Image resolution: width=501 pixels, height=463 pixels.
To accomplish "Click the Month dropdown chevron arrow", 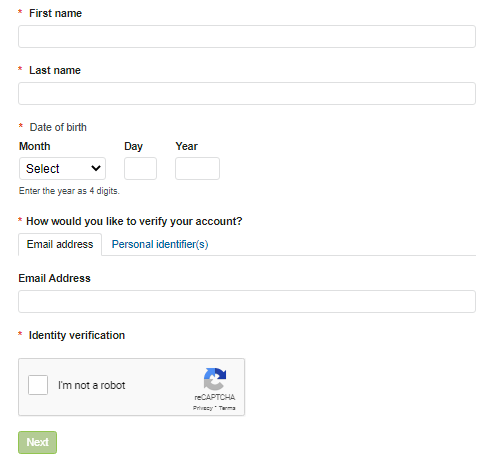I will [96, 168].
